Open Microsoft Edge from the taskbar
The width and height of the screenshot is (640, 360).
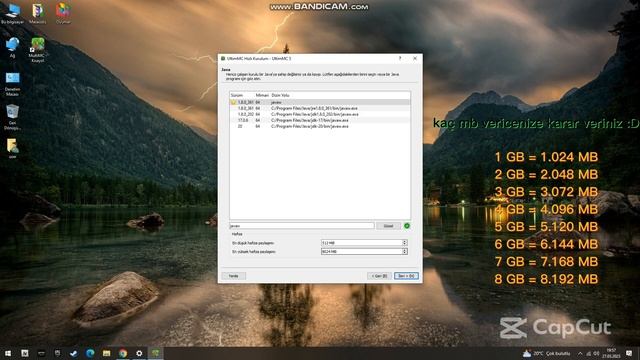(90, 353)
